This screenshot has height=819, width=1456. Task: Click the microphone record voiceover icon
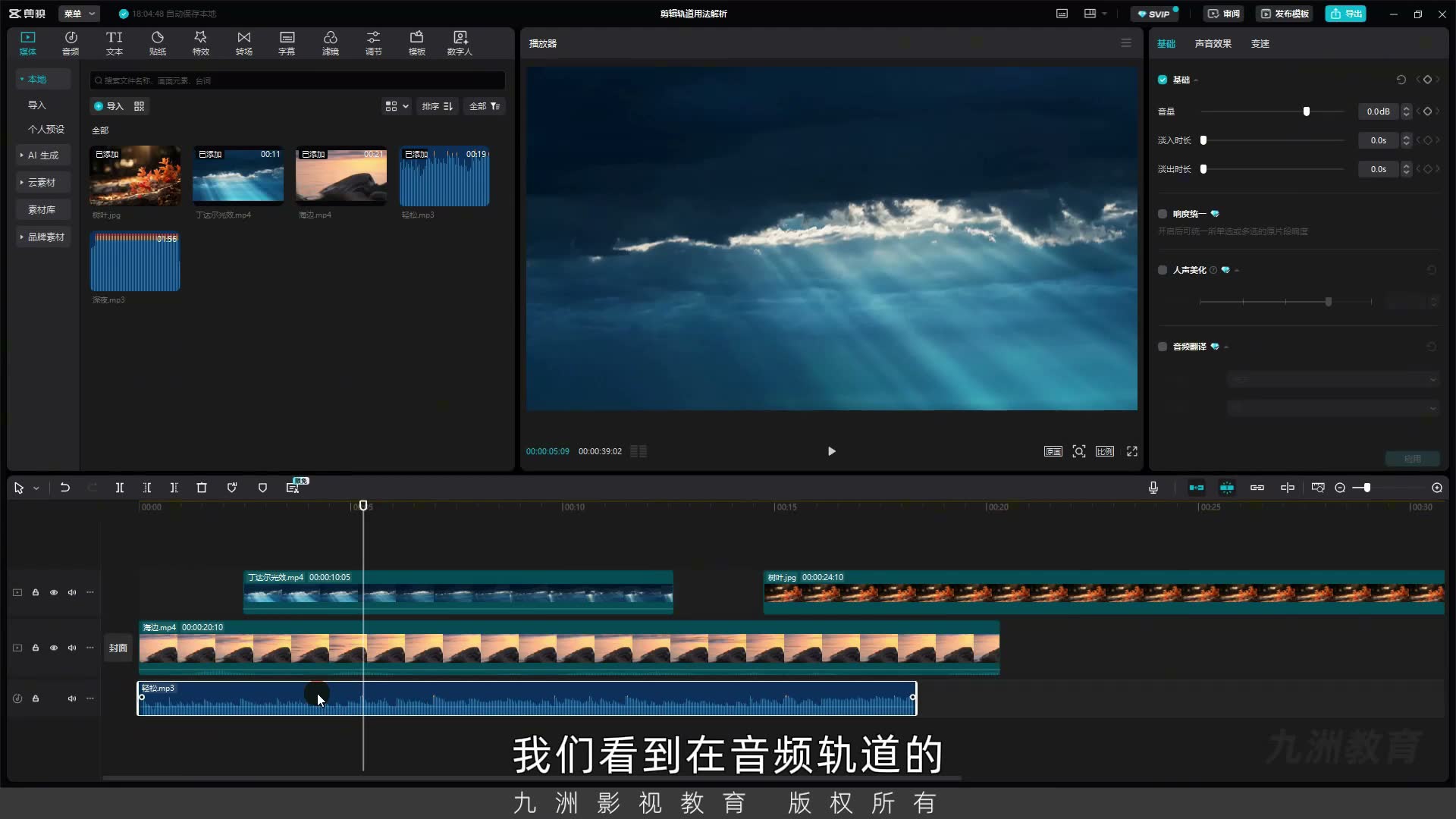point(1153,488)
